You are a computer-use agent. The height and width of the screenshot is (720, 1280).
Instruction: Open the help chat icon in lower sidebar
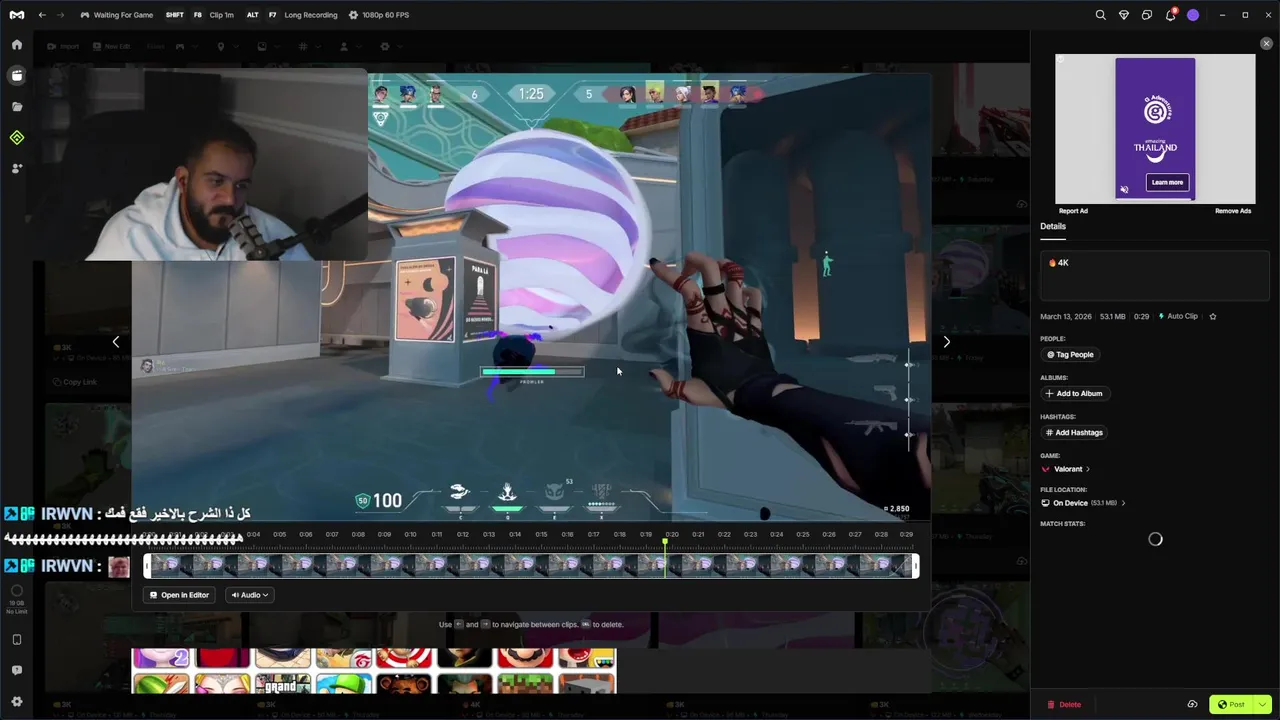pos(17,671)
